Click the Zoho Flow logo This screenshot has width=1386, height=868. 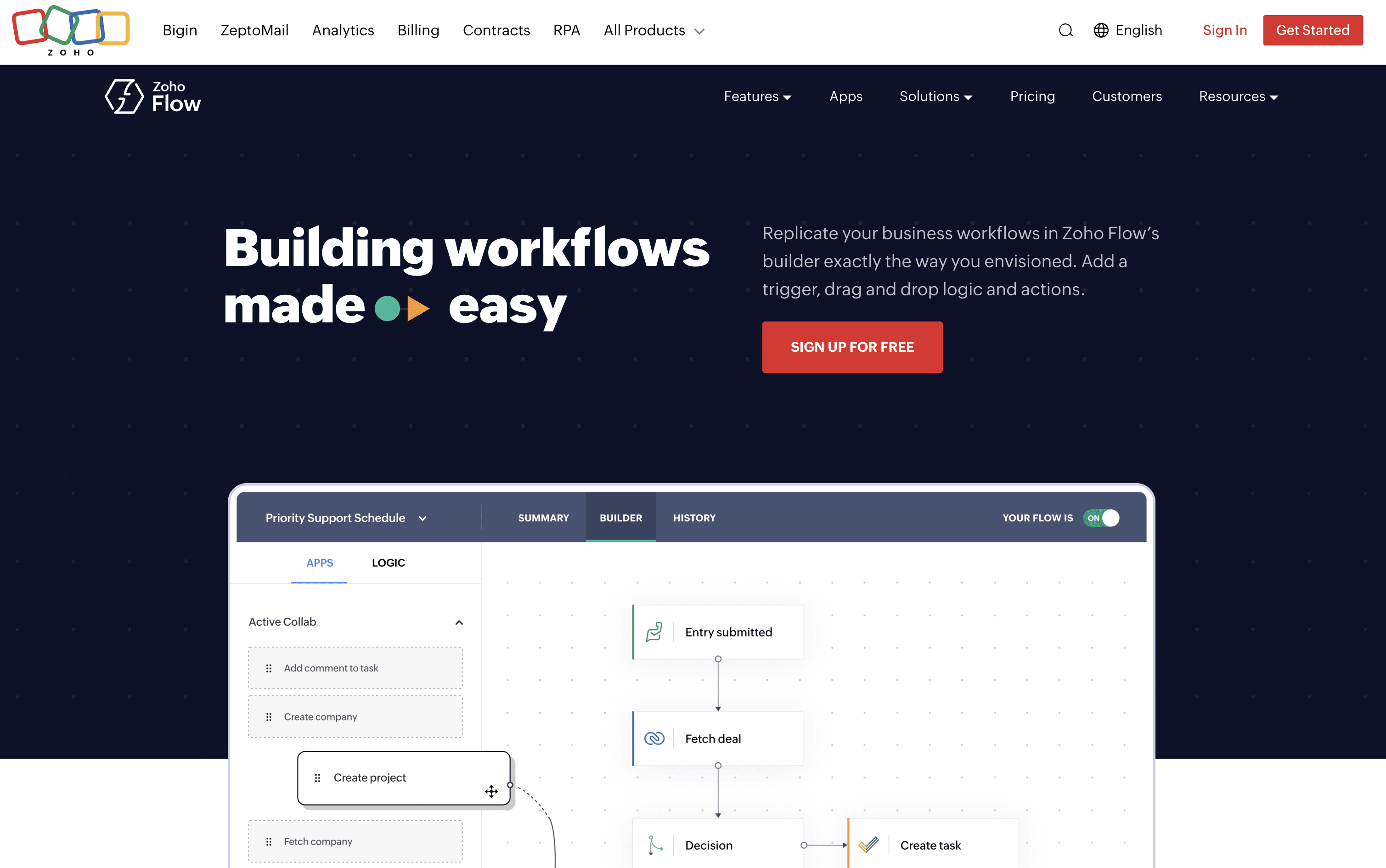click(152, 96)
